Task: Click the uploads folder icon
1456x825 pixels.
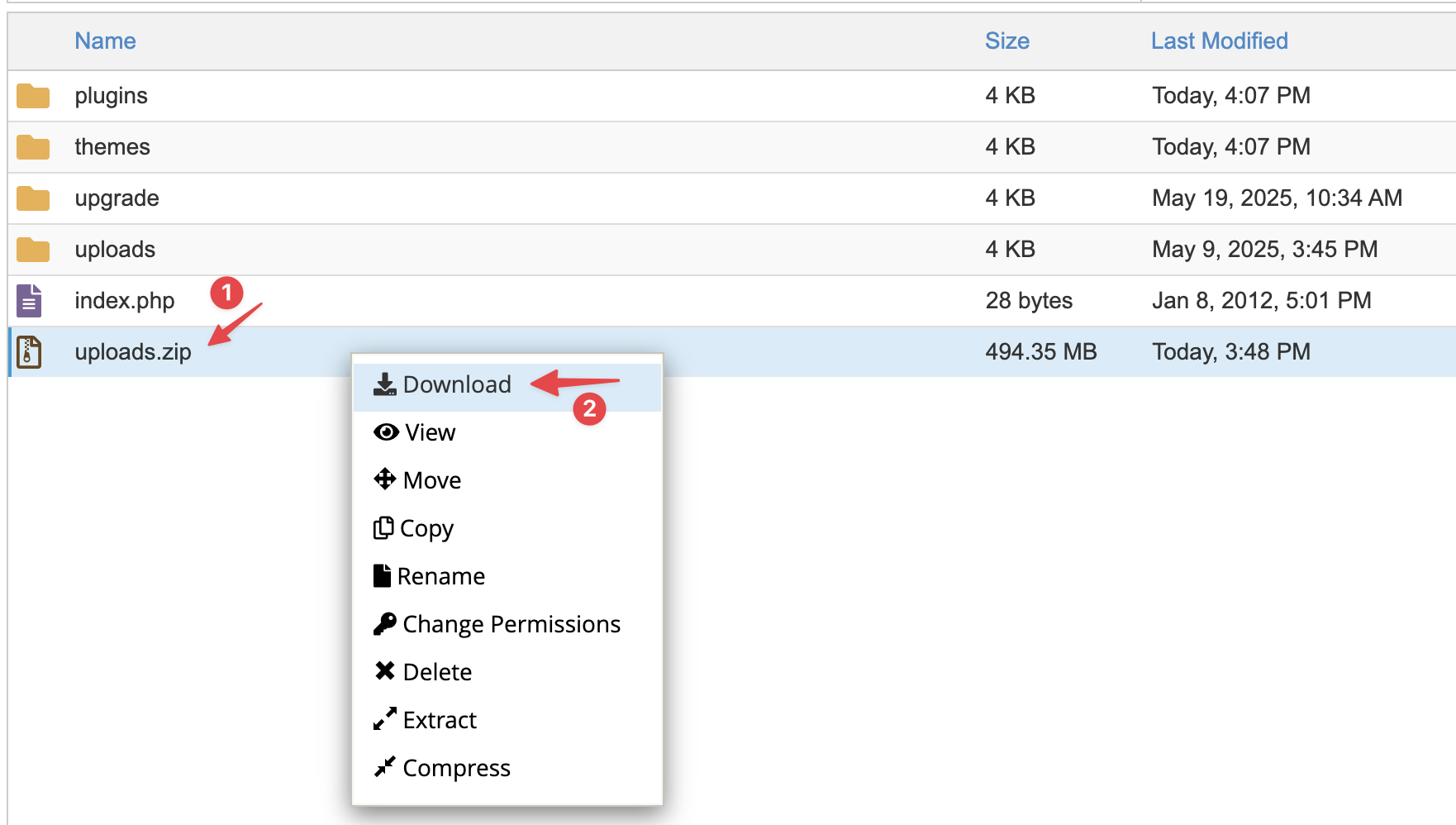Action: pos(33,250)
